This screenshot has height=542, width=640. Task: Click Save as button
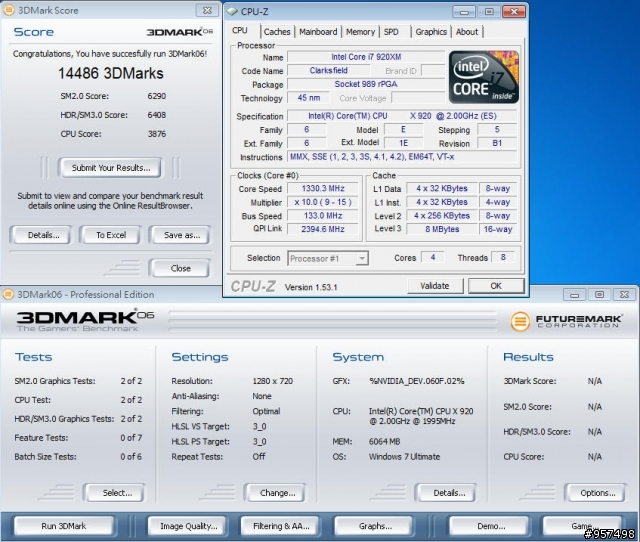coord(182,235)
